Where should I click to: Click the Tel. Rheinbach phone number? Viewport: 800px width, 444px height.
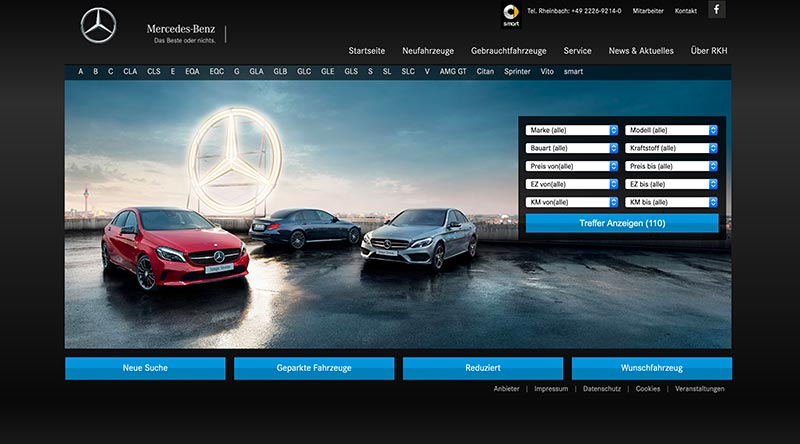574,11
